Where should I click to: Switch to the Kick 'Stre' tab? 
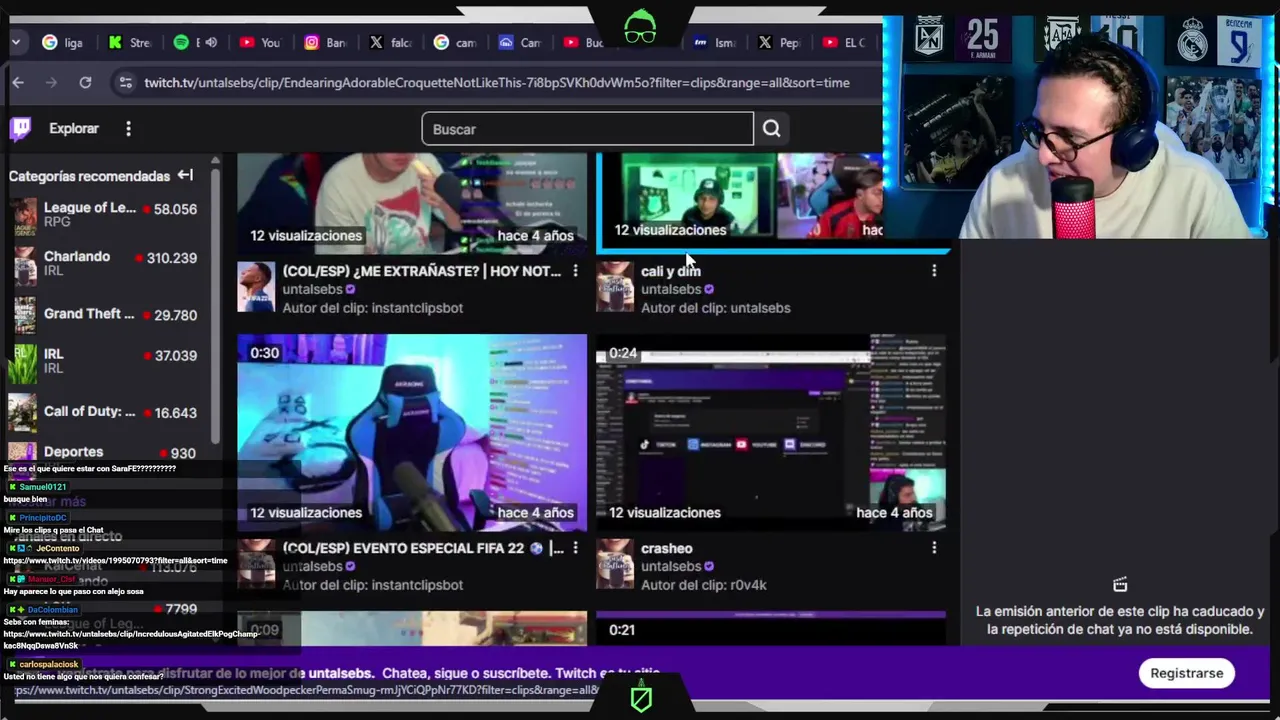(129, 42)
